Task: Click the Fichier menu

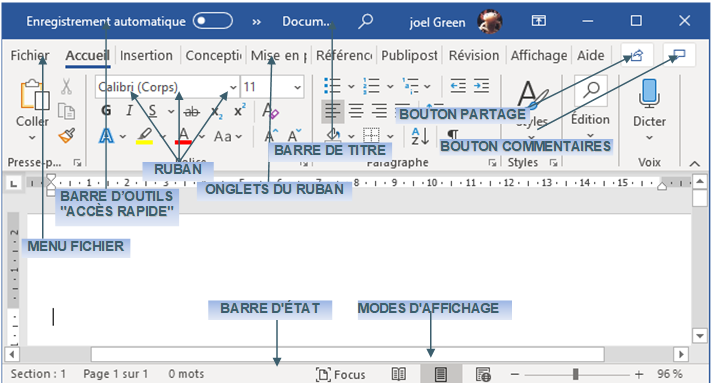Action: (30, 55)
